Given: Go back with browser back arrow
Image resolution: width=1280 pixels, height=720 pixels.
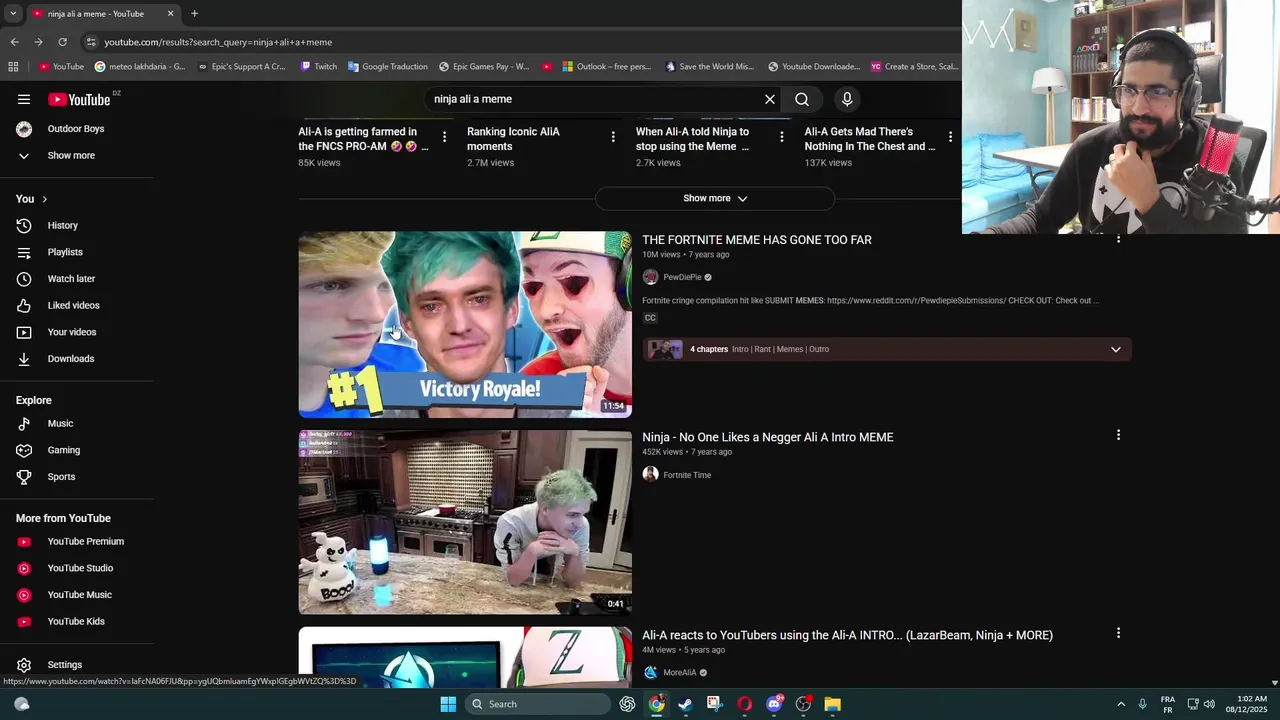Looking at the screenshot, I should (x=14, y=42).
